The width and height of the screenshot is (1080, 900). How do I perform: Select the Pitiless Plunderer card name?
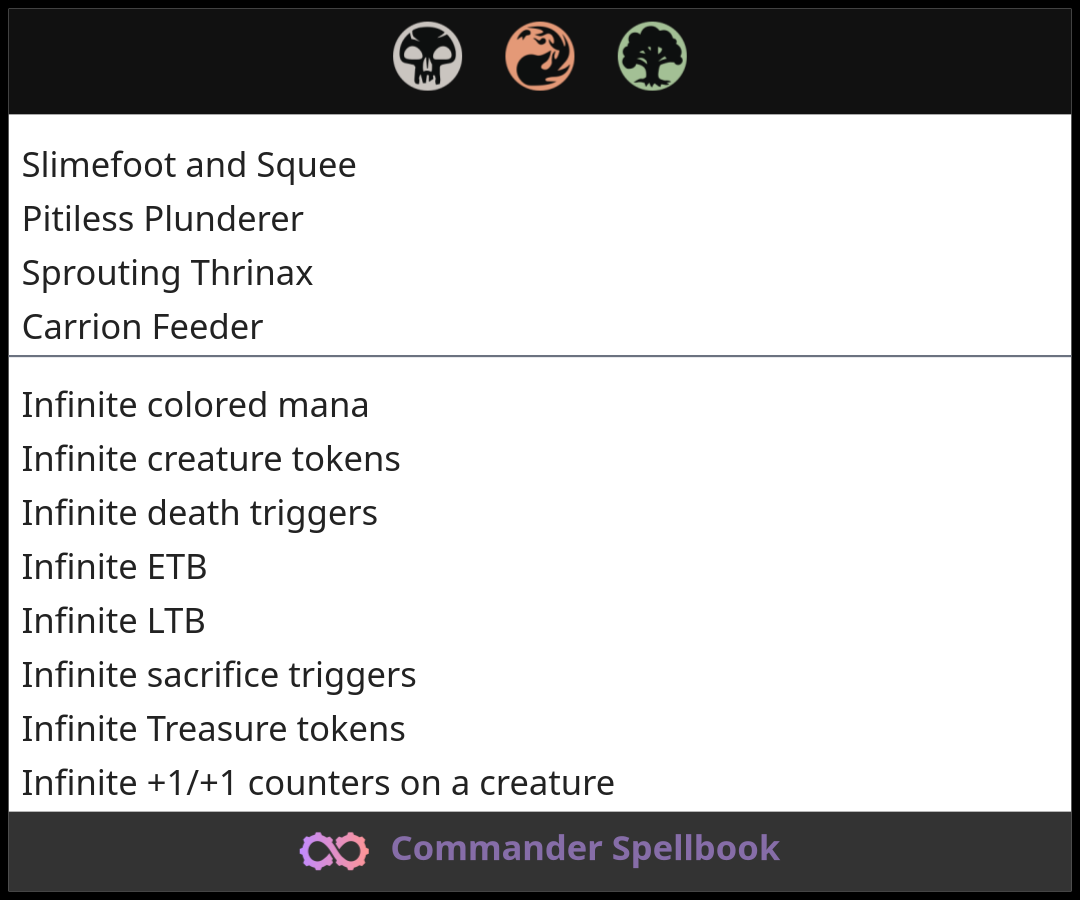coord(163,219)
